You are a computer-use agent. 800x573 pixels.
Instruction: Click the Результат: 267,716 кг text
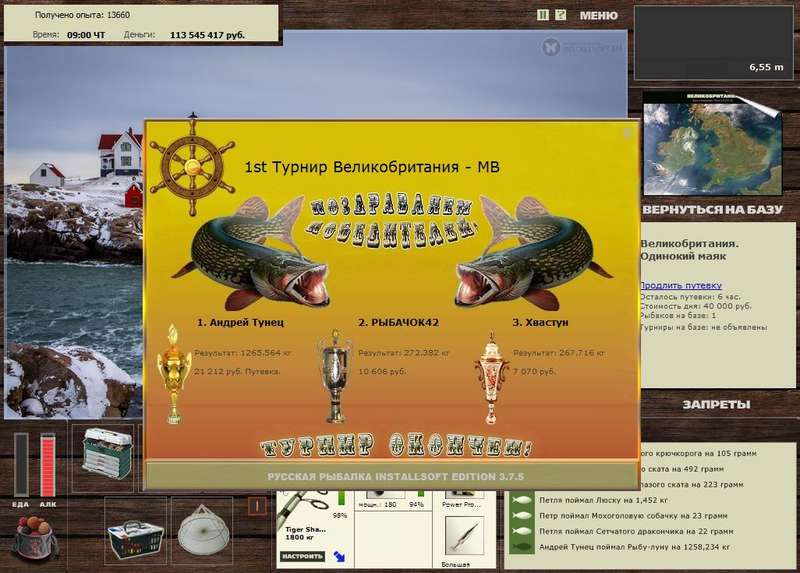tap(559, 353)
